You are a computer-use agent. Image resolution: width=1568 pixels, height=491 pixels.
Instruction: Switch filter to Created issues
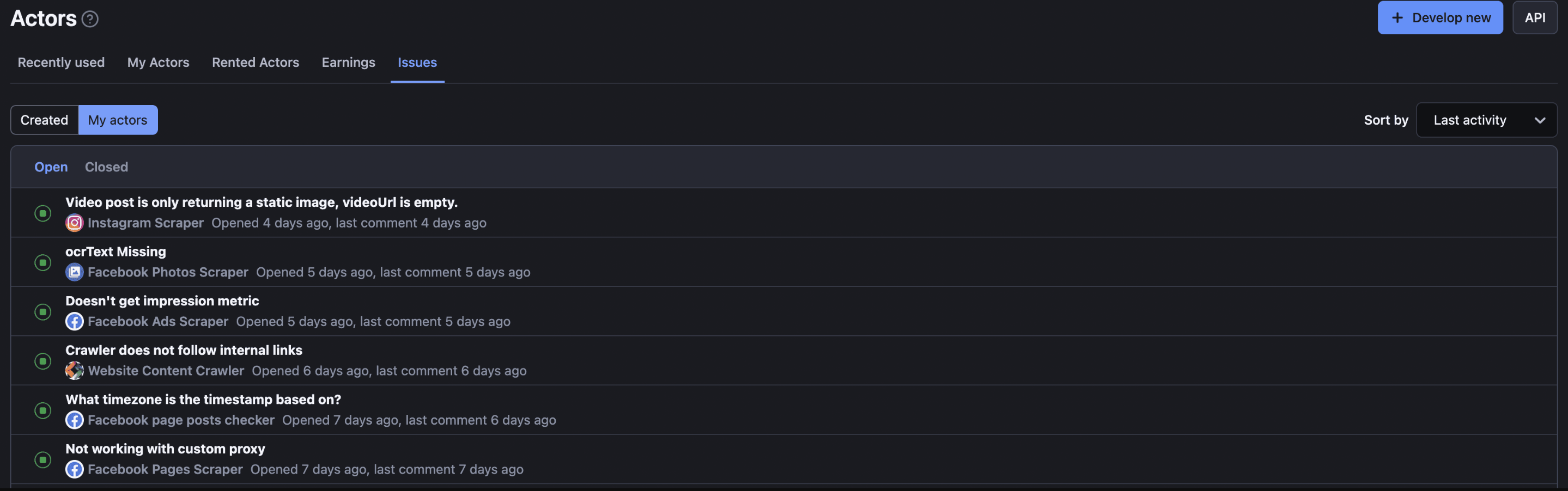click(45, 120)
